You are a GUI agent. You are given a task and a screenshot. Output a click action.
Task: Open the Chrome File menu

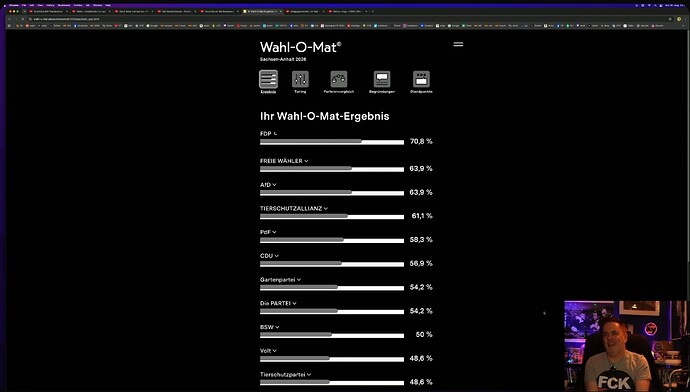click(x=24, y=5)
